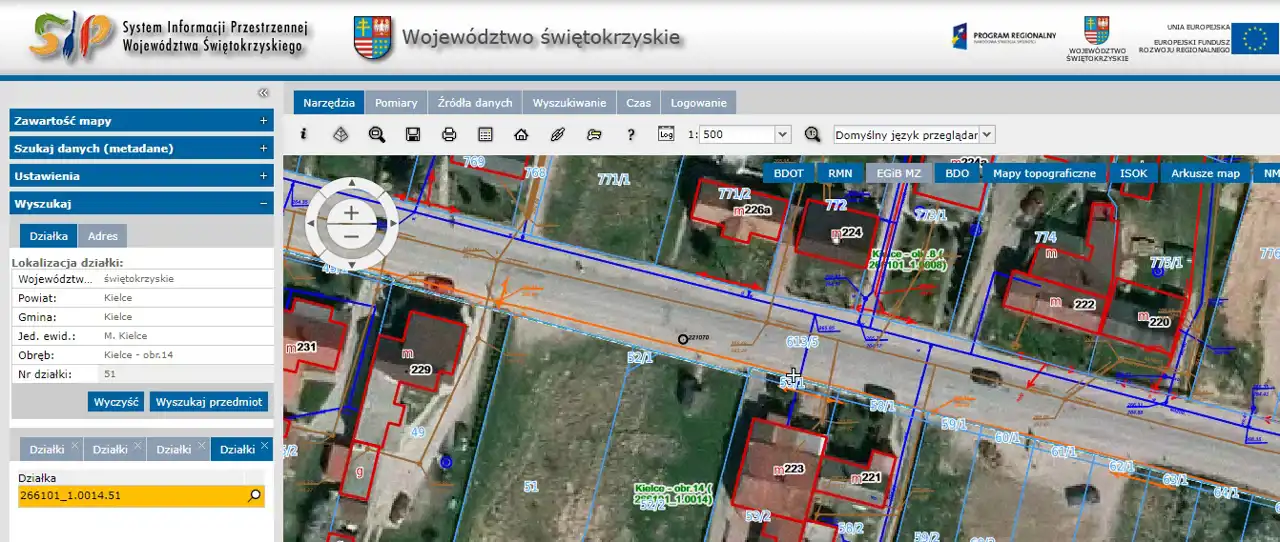1280x542 pixels.
Task: Click the home icon for full extent
Action: point(521,134)
